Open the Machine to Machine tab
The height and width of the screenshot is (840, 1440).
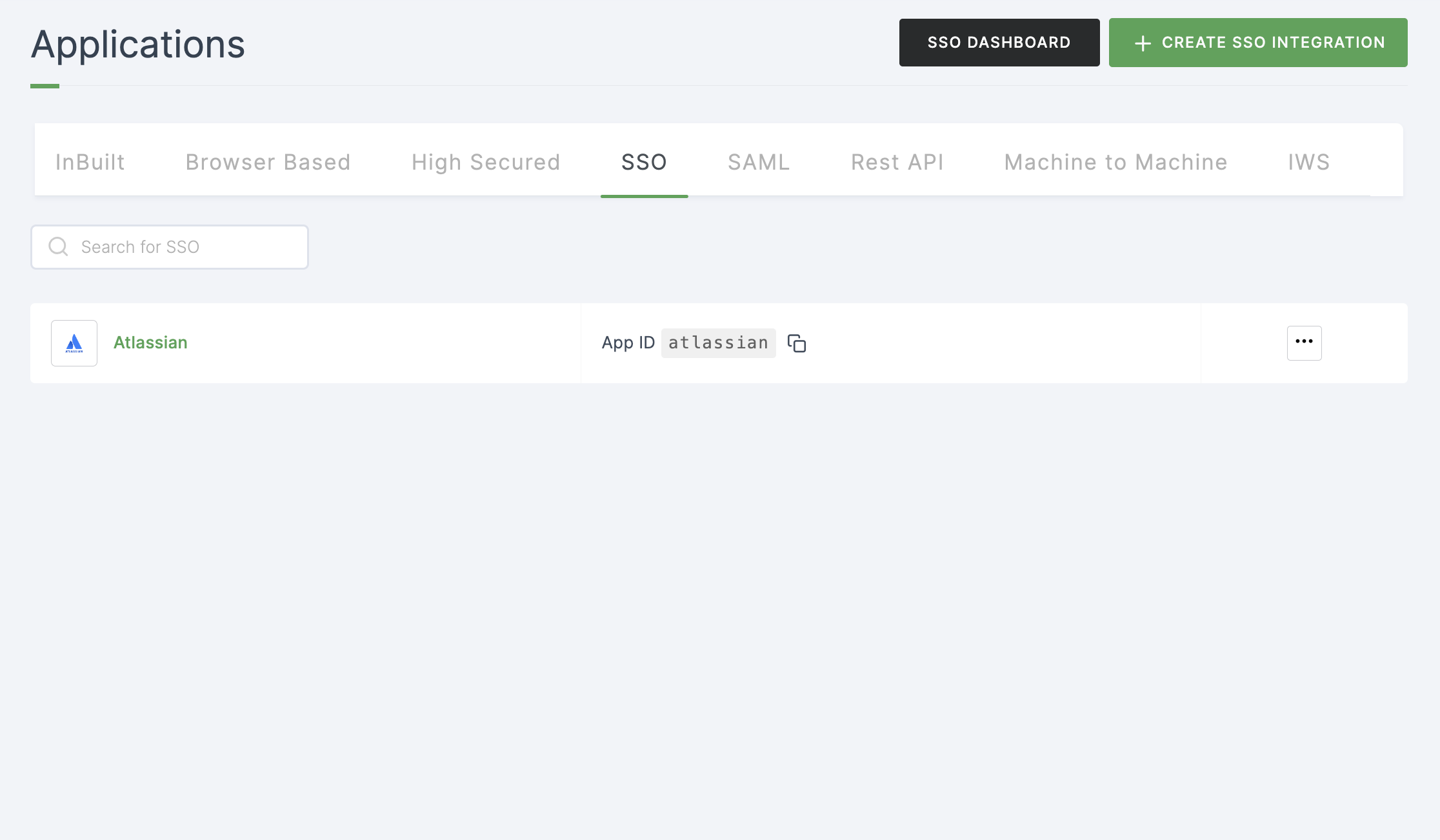pos(1115,161)
